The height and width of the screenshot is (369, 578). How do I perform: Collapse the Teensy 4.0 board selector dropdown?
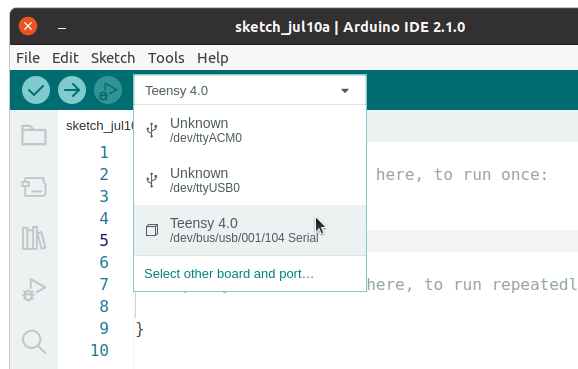click(250, 90)
